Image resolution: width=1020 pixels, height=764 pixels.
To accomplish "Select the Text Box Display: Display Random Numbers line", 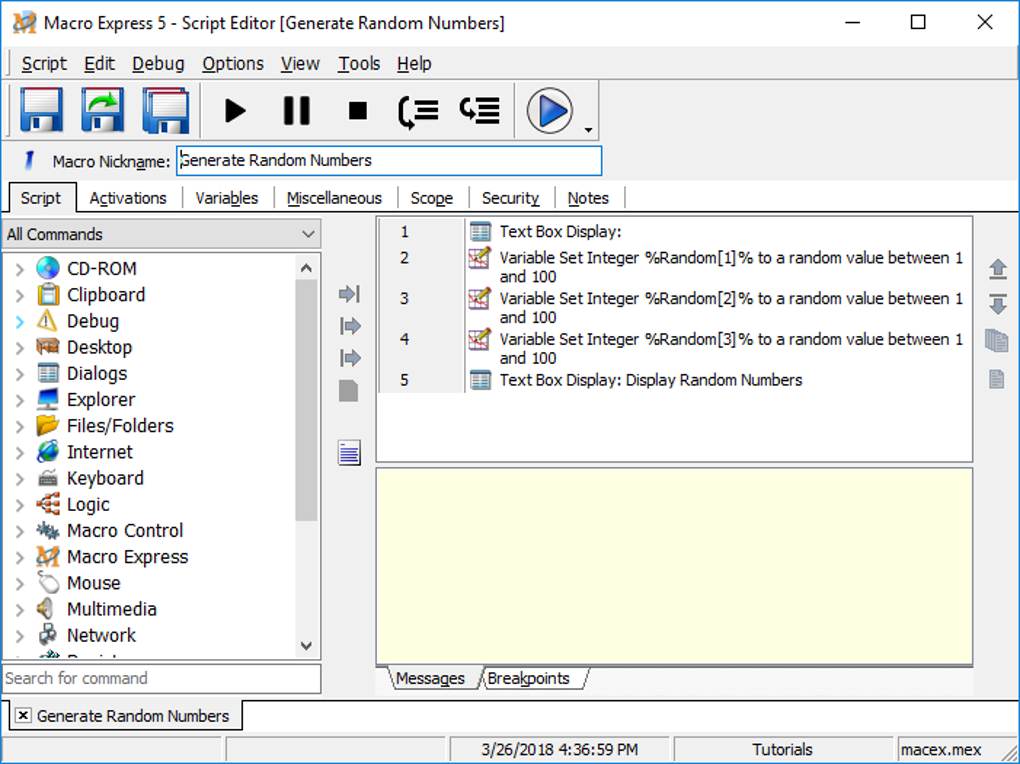I will tap(650, 380).
